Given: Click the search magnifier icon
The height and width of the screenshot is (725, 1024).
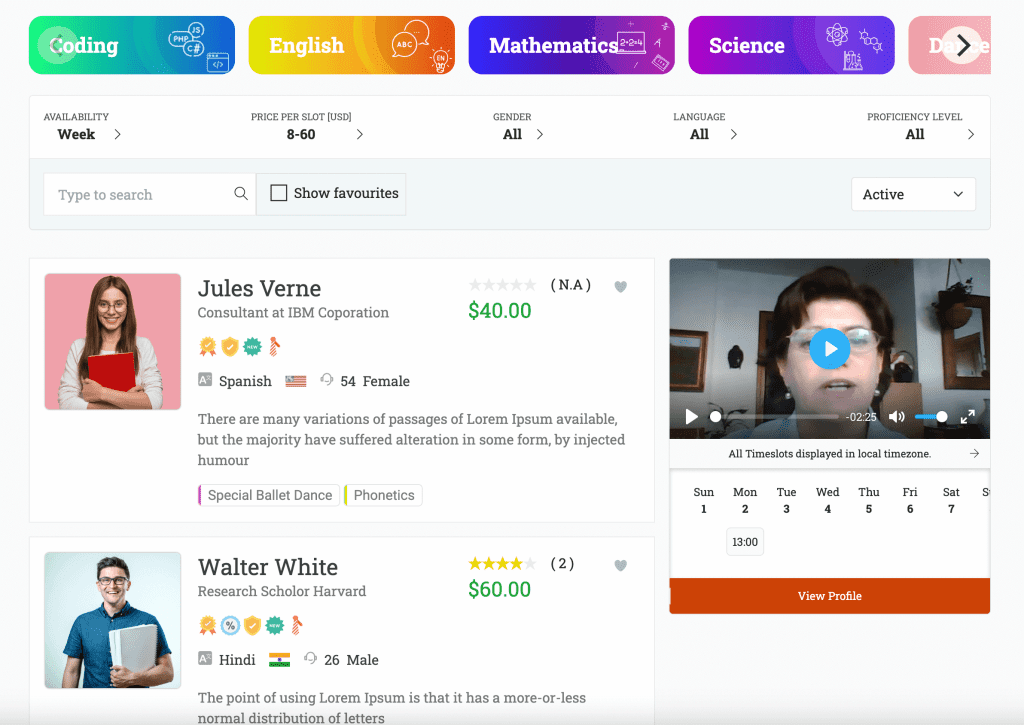Looking at the screenshot, I should [241, 194].
